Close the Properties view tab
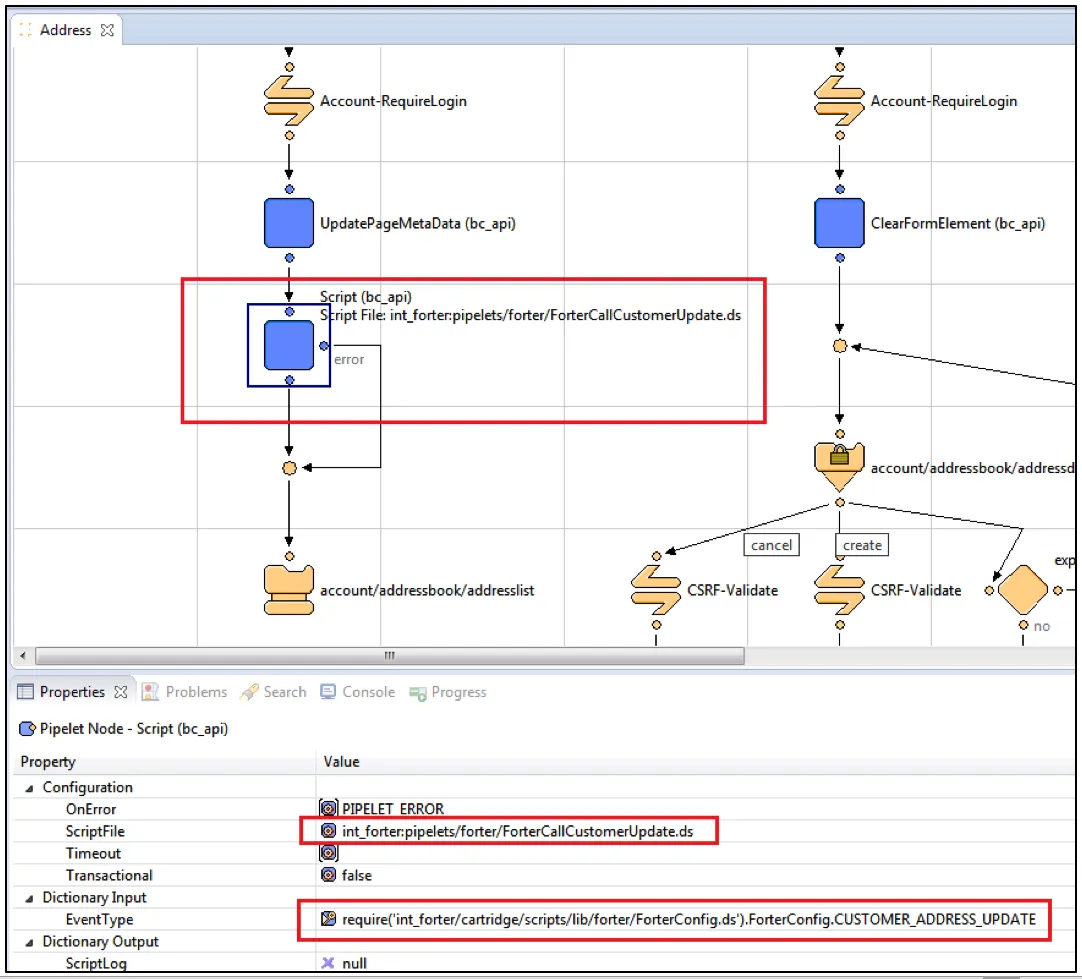1082x979 pixels. (x=121, y=691)
